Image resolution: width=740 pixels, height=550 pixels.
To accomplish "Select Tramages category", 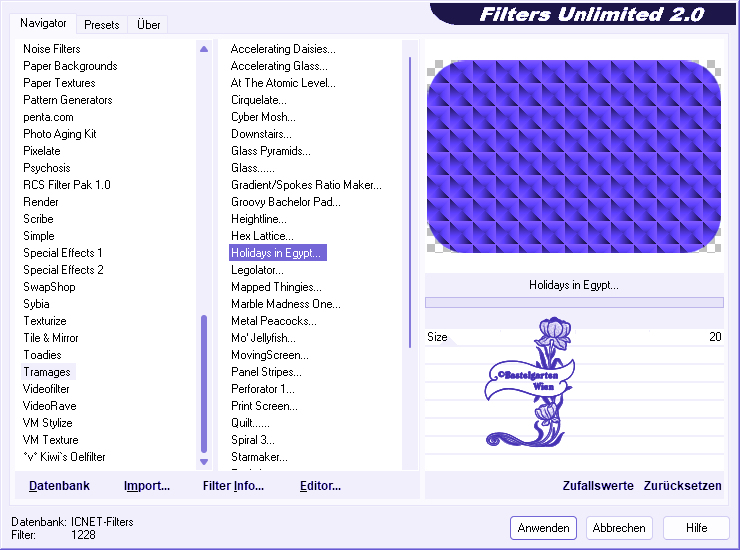I will click(47, 372).
